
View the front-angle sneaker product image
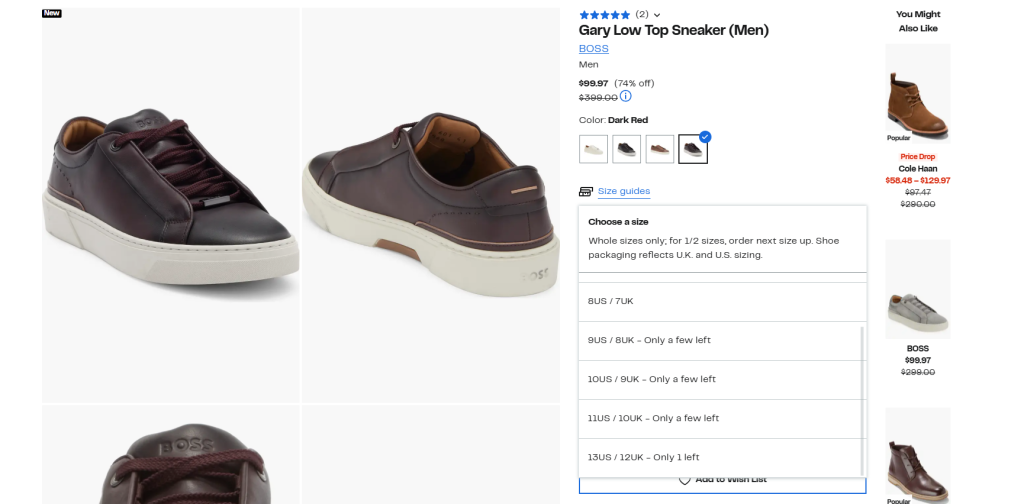coord(170,205)
